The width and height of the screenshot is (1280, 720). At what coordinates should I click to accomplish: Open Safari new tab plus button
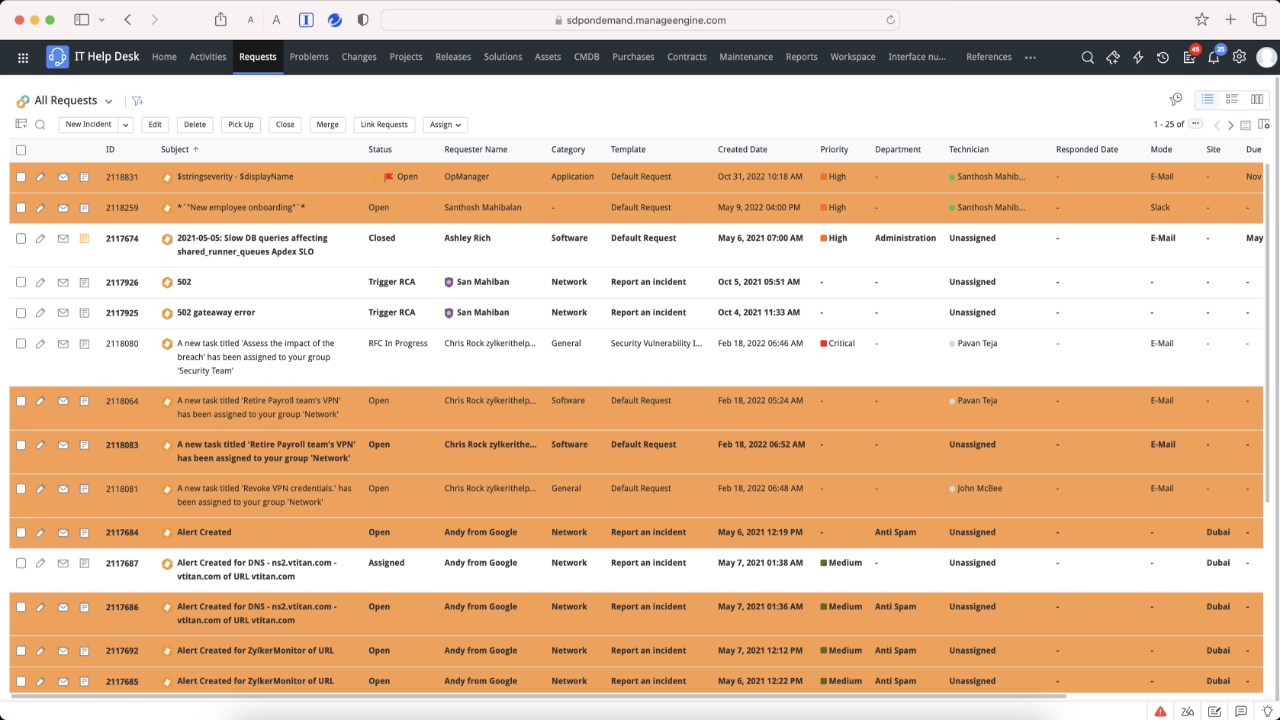click(x=1231, y=19)
